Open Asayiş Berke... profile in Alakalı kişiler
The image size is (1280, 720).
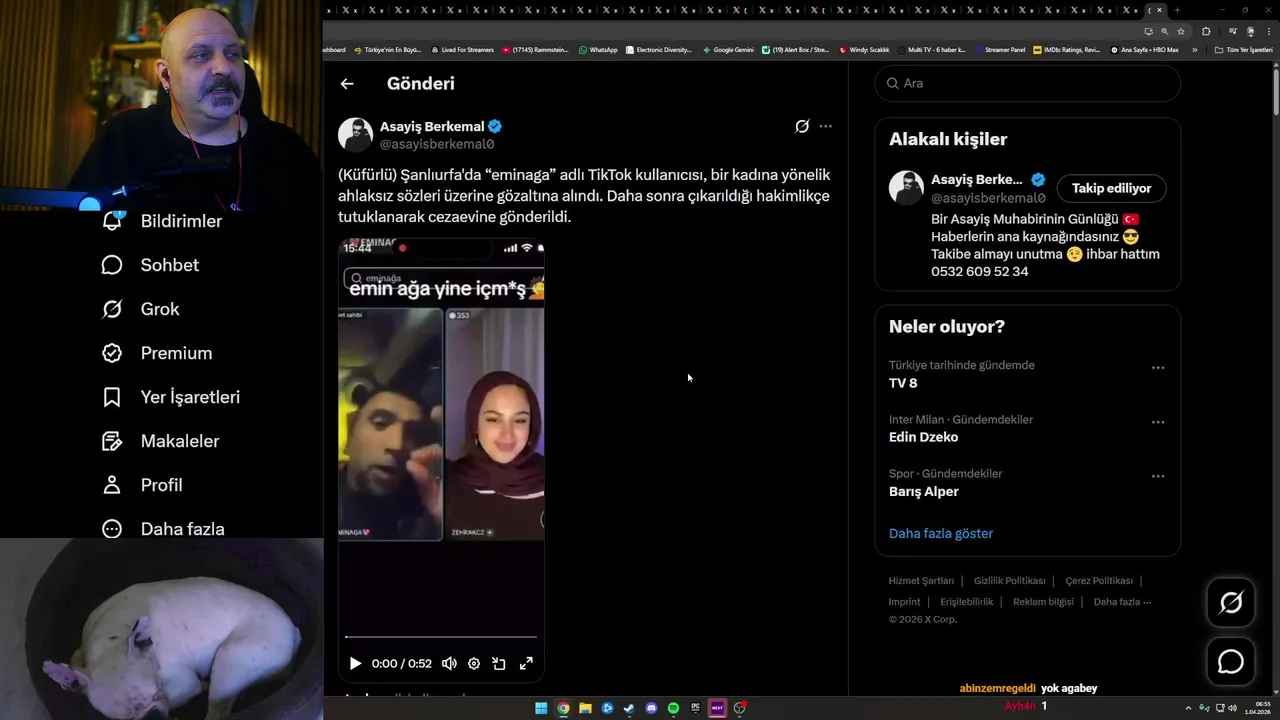tap(976, 180)
